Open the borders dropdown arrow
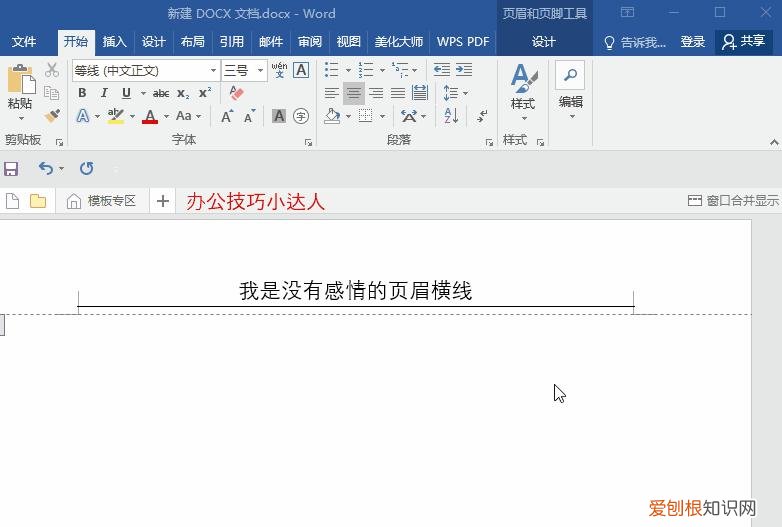 click(x=383, y=117)
